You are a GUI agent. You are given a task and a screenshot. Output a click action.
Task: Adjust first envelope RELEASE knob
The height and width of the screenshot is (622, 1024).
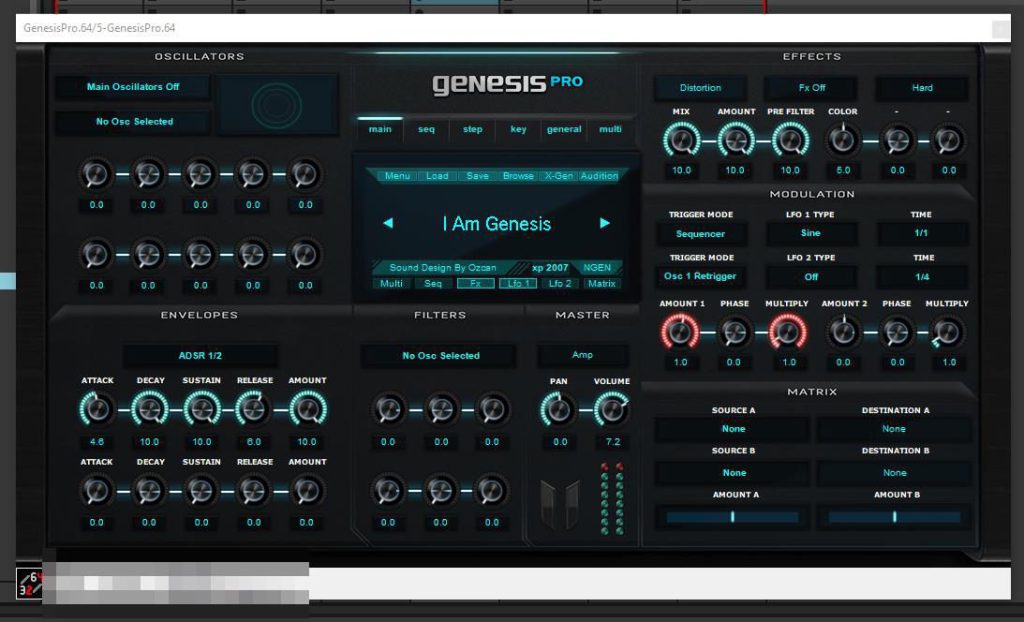(x=253, y=410)
